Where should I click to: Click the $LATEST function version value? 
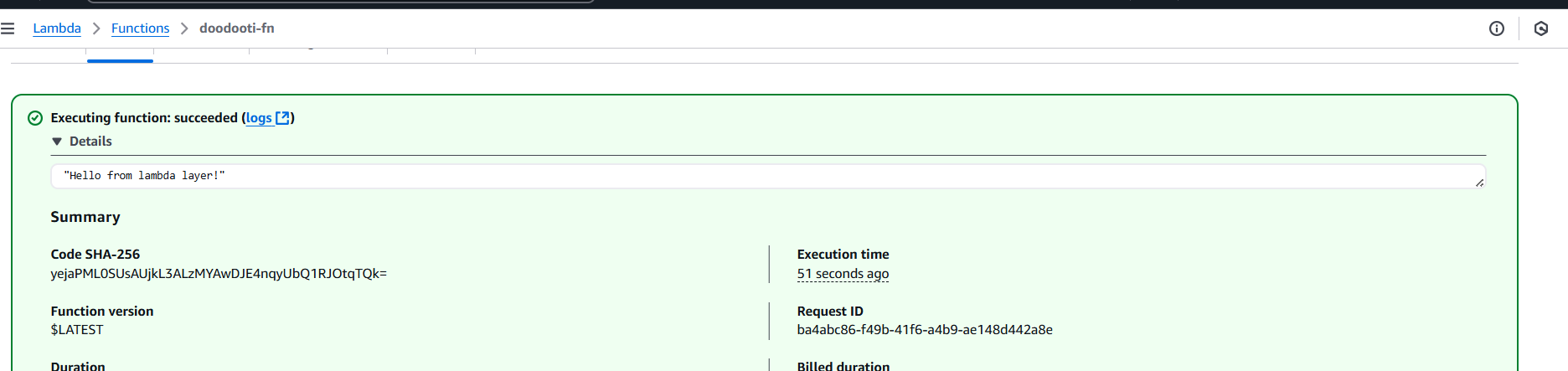click(x=77, y=330)
